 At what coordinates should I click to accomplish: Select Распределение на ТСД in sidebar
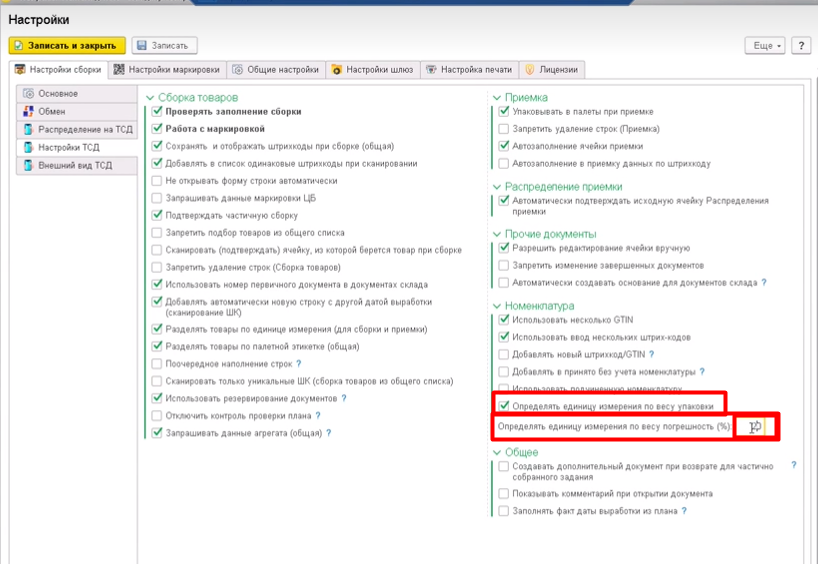point(77,129)
